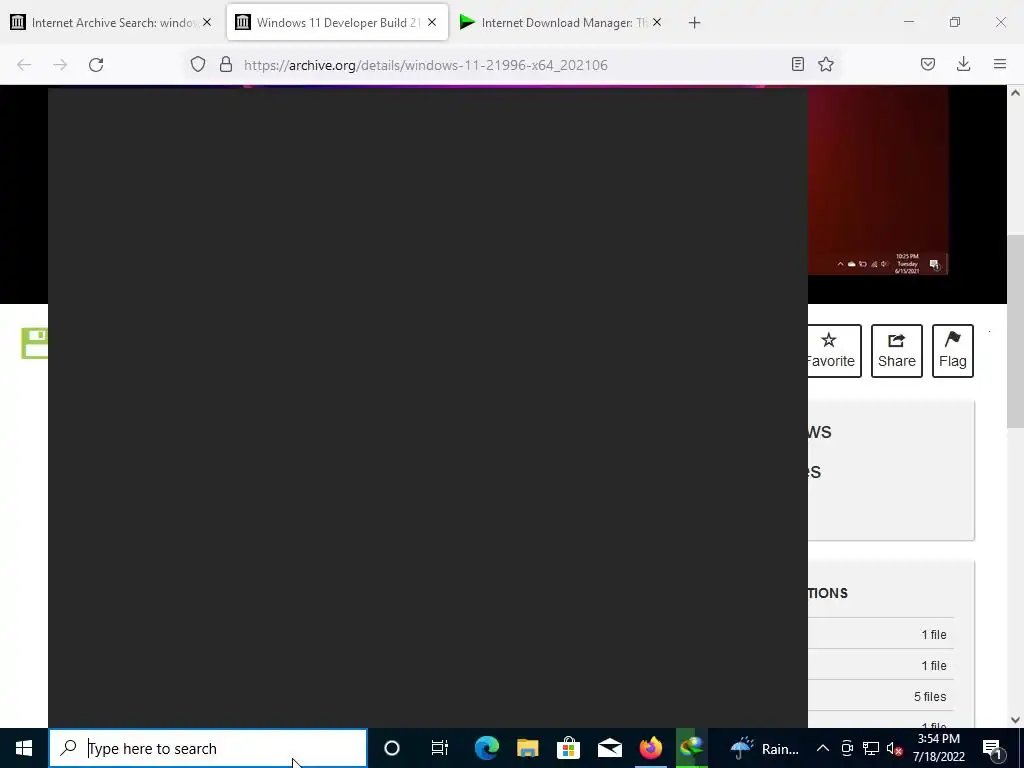
Task: Flag this archive item
Action: [953, 351]
